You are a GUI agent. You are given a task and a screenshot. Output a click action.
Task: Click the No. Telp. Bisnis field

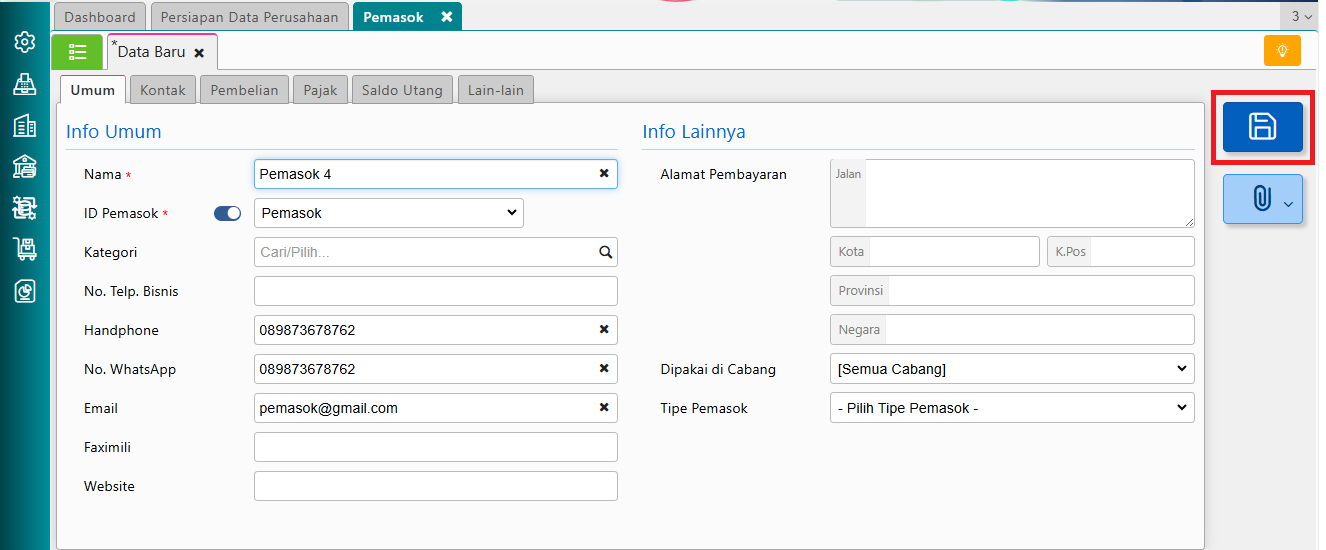(x=436, y=291)
